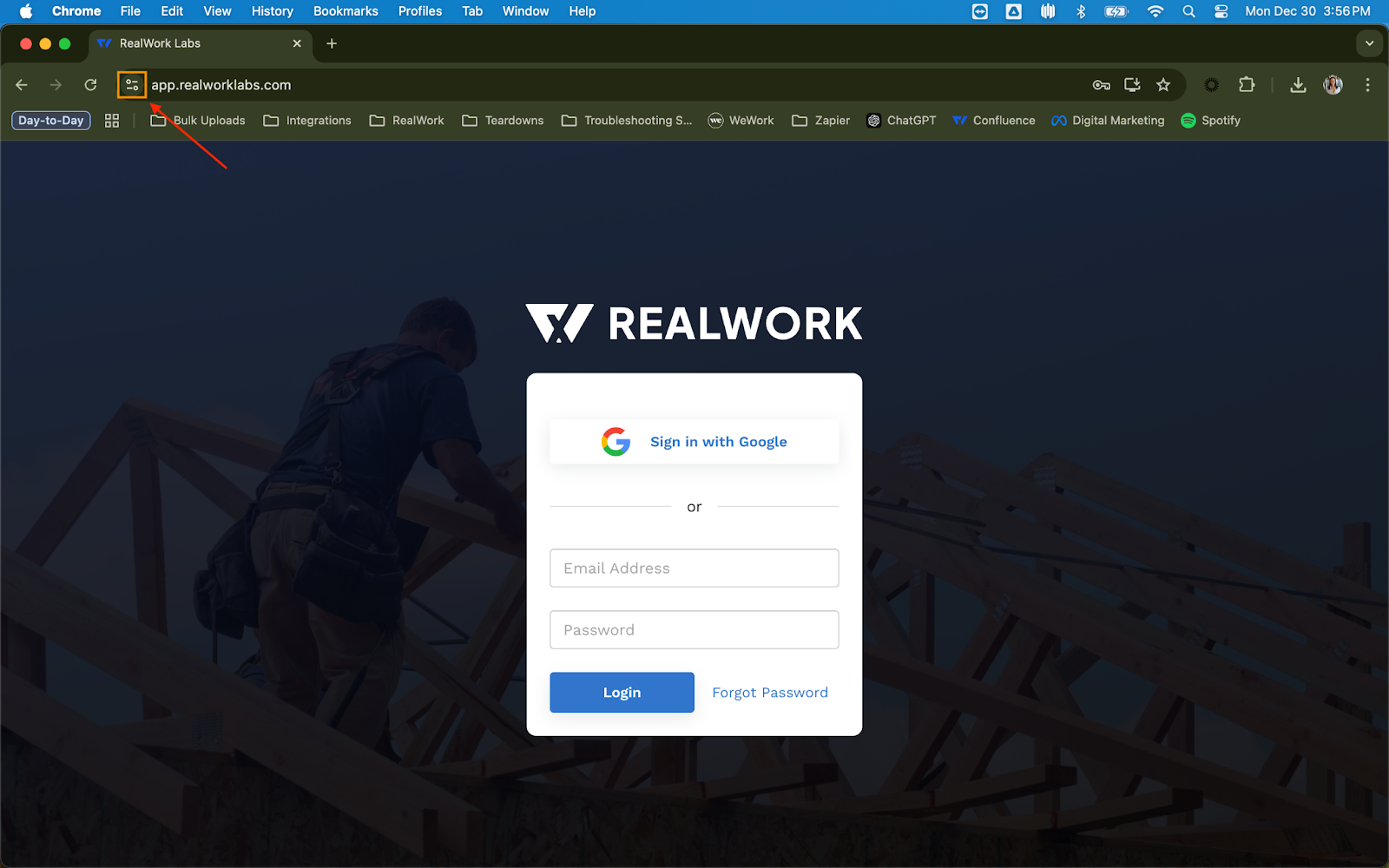Go back to previous page

coord(22,85)
